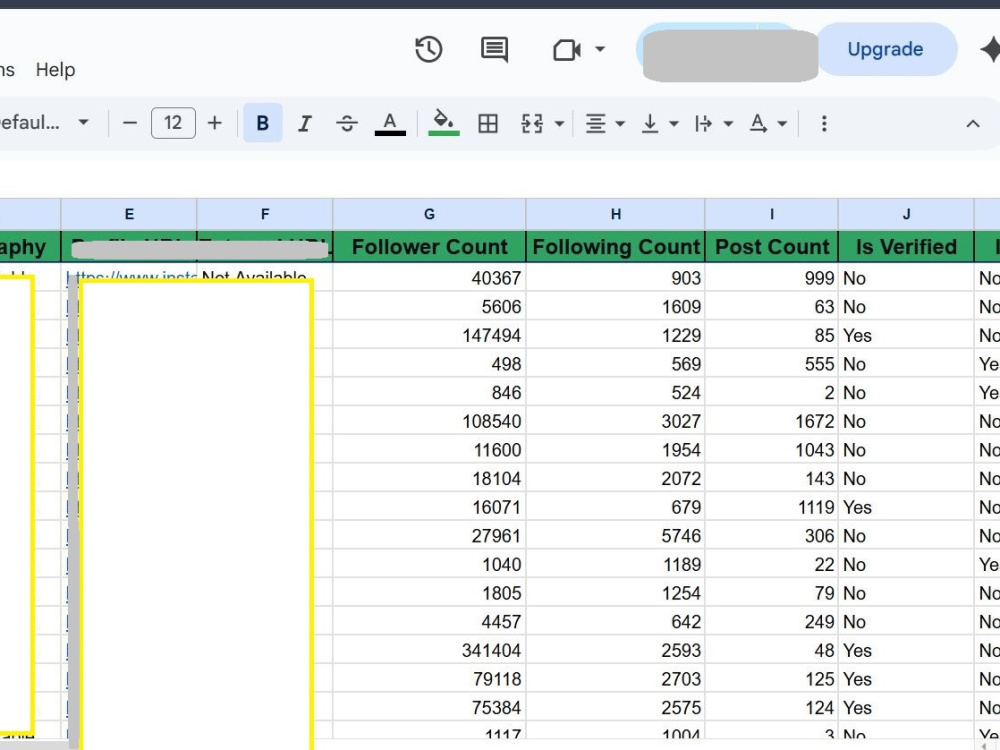The image size is (1000, 750).
Task: Select post count cell 1672
Action: point(772,422)
